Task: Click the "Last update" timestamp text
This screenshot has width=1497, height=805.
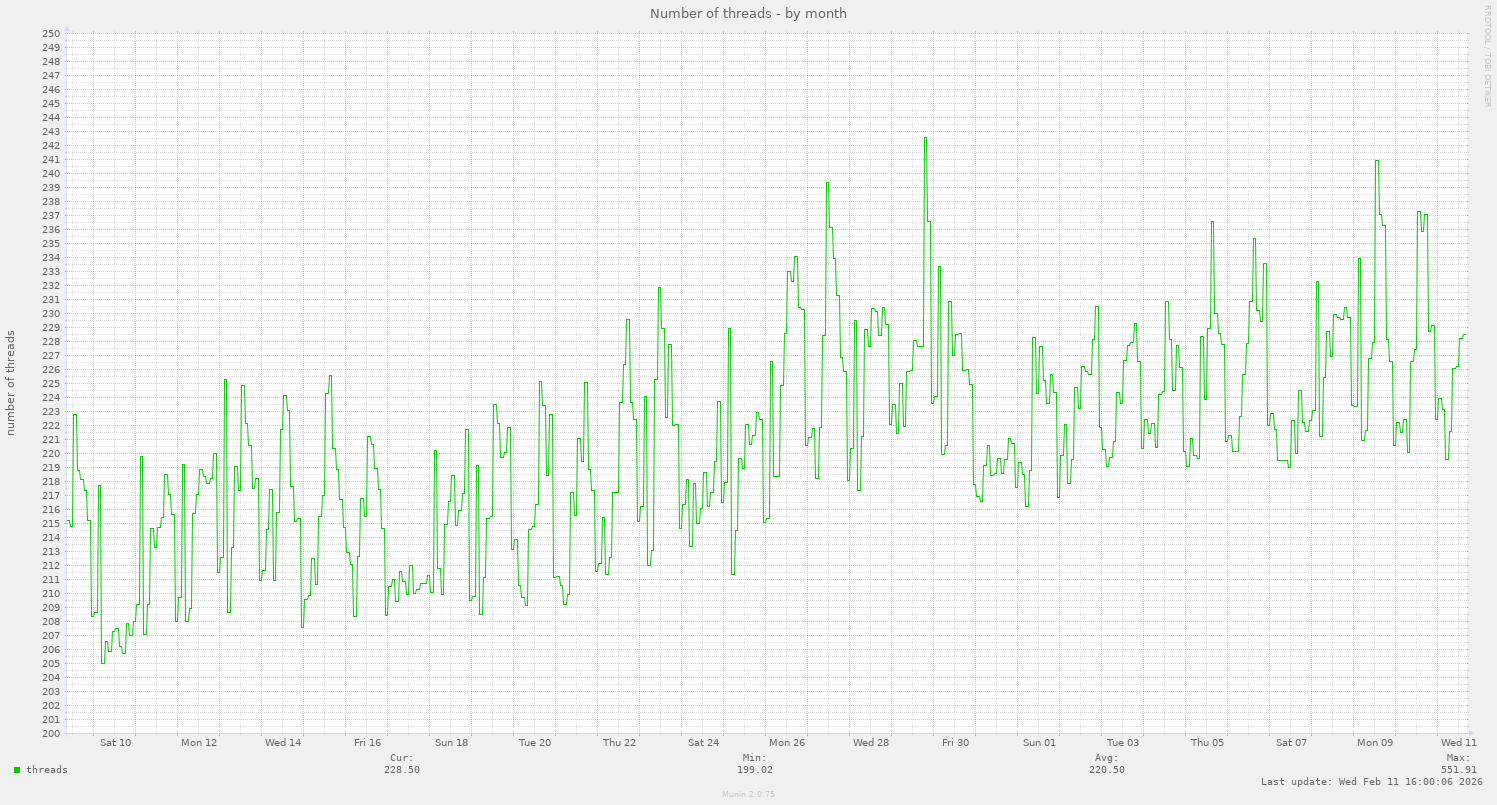Action: (1371, 782)
